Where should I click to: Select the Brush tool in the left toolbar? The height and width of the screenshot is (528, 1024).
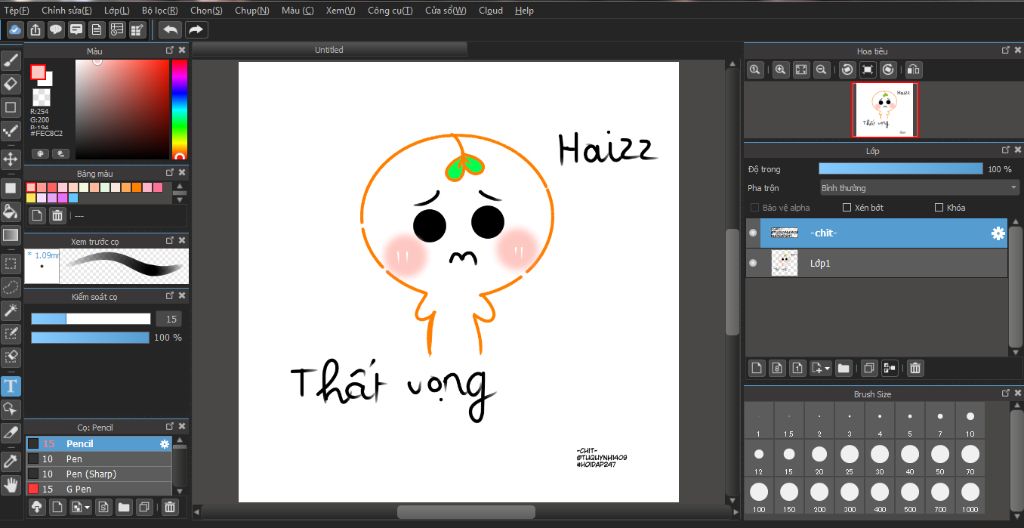tap(11, 61)
